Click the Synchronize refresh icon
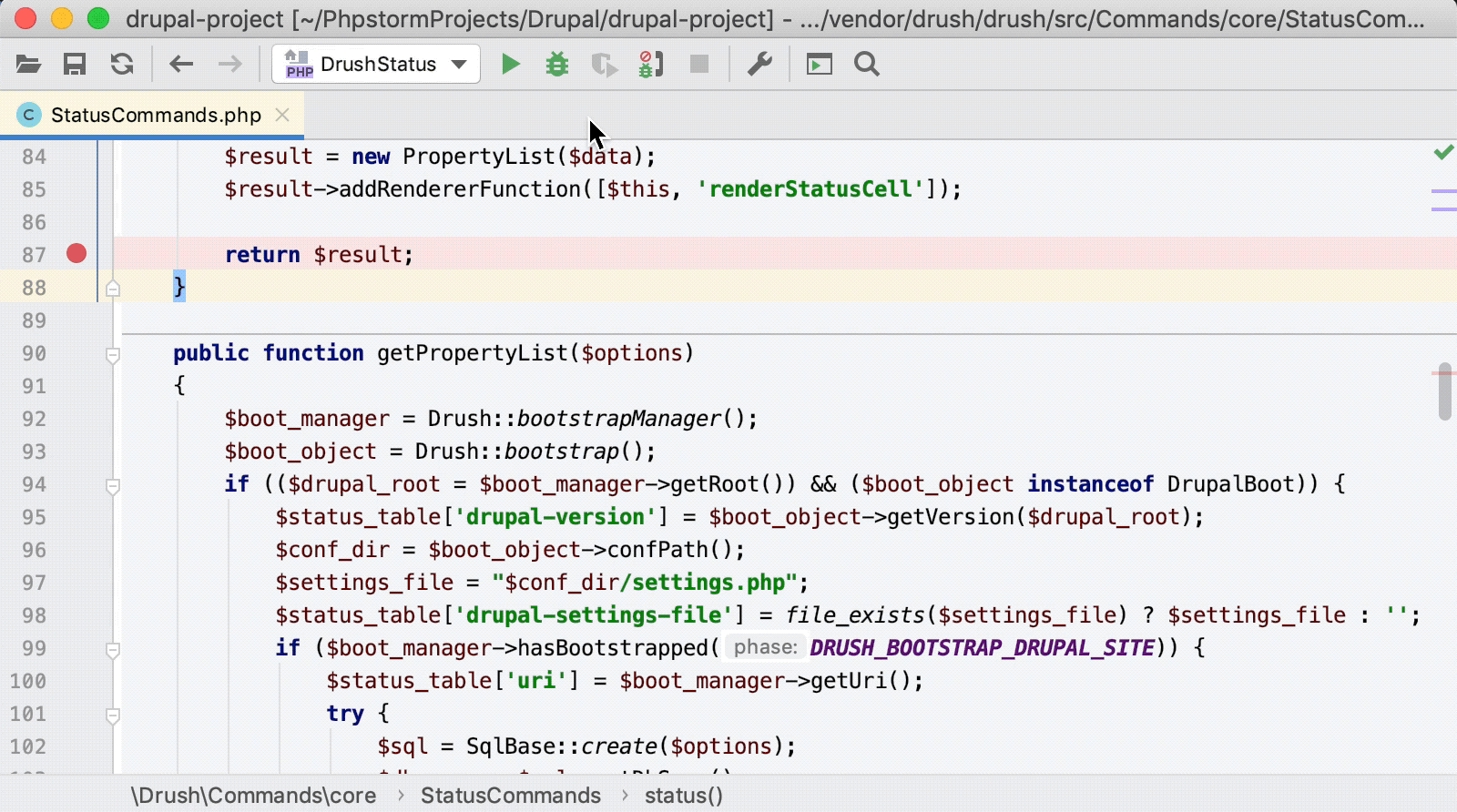This screenshot has width=1457, height=812. [122, 65]
